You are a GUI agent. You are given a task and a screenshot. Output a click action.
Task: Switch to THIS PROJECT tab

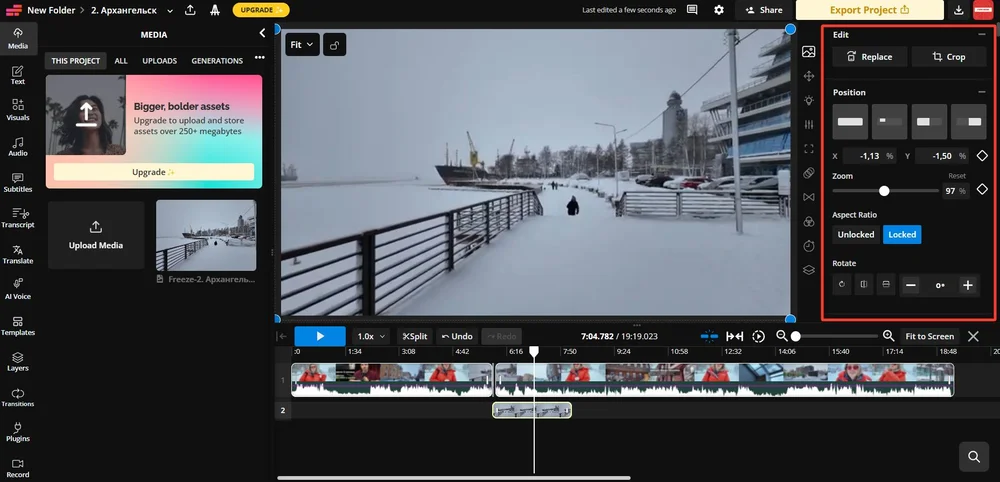click(x=76, y=61)
